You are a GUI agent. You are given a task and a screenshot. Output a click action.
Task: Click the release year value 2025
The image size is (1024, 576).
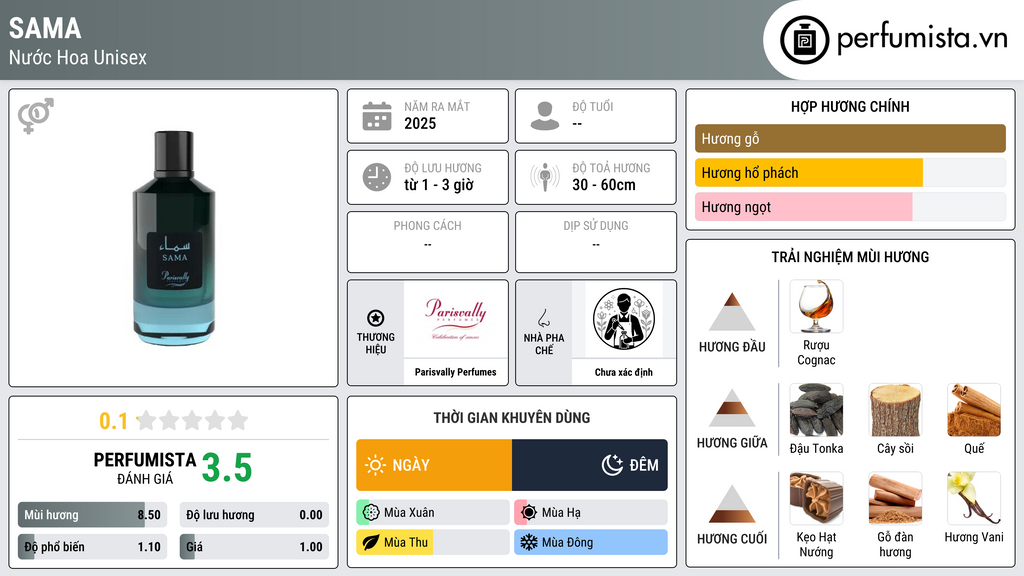420,123
